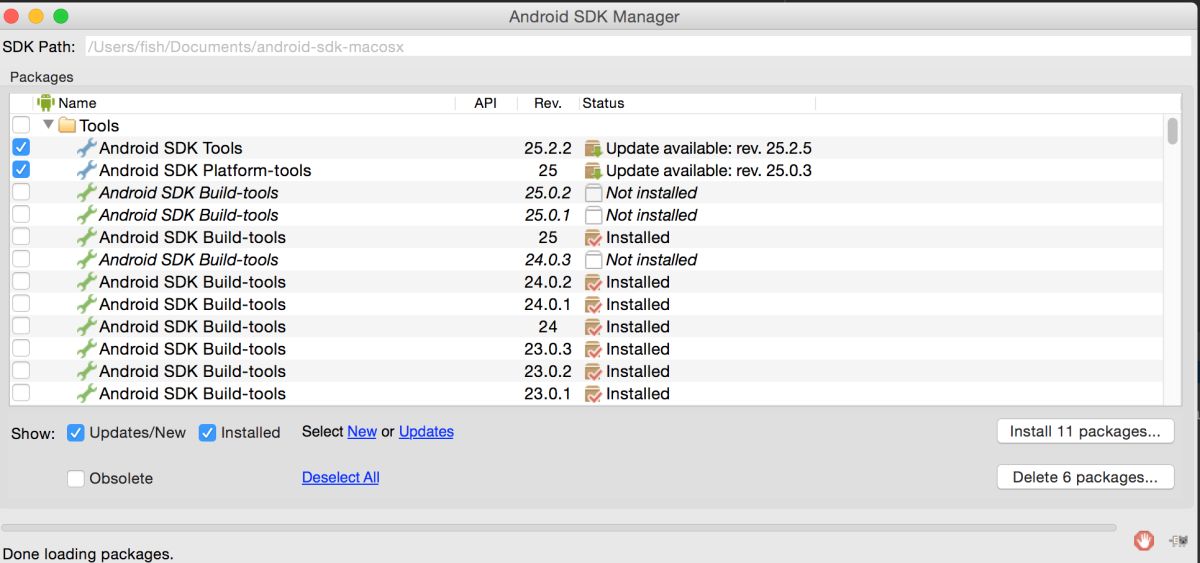Click Install 11 packages button
This screenshot has width=1200, height=563.
1085,432
